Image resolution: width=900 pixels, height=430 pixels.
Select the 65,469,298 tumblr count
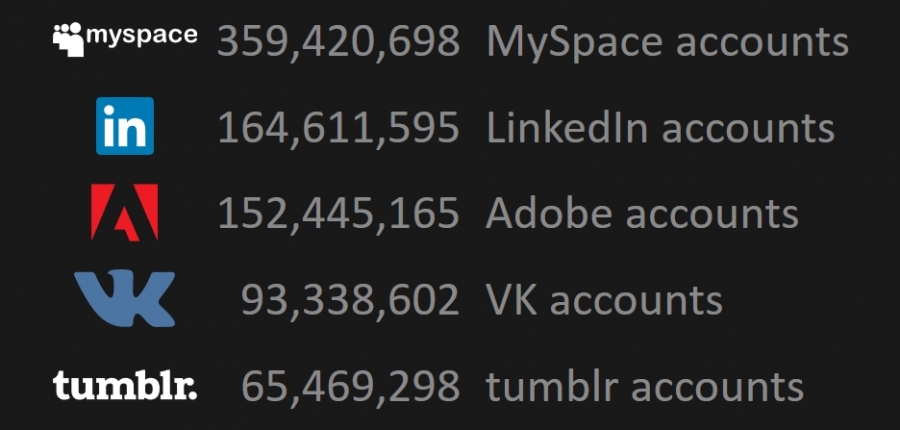350,386
